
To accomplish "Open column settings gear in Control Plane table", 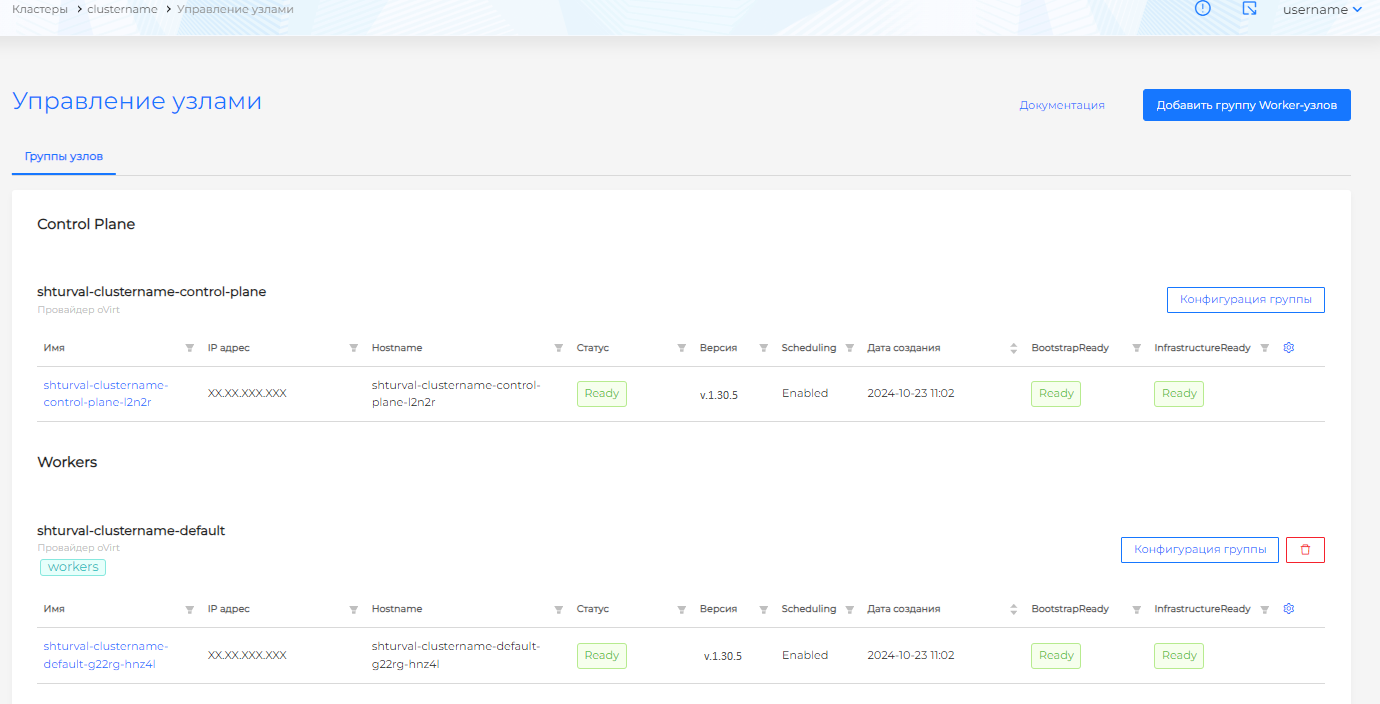I will [1289, 348].
